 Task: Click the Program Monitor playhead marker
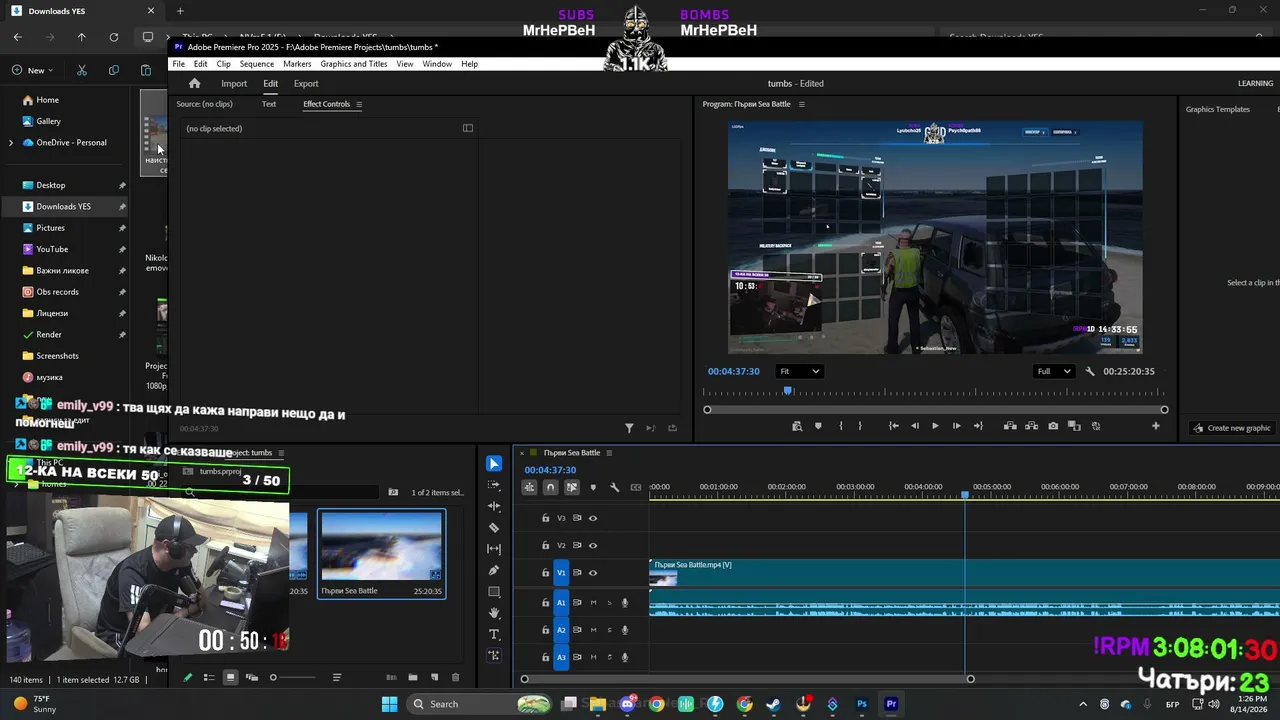[788, 392]
